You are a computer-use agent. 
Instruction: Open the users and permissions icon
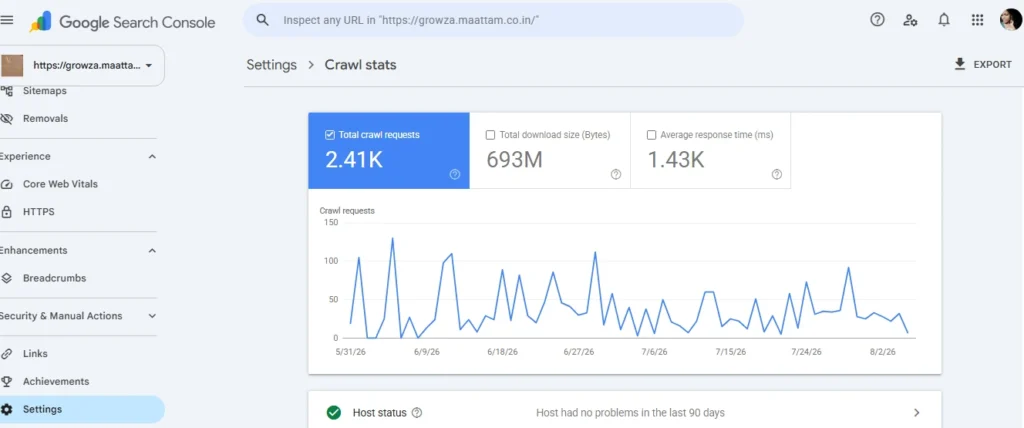pos(910,20)
